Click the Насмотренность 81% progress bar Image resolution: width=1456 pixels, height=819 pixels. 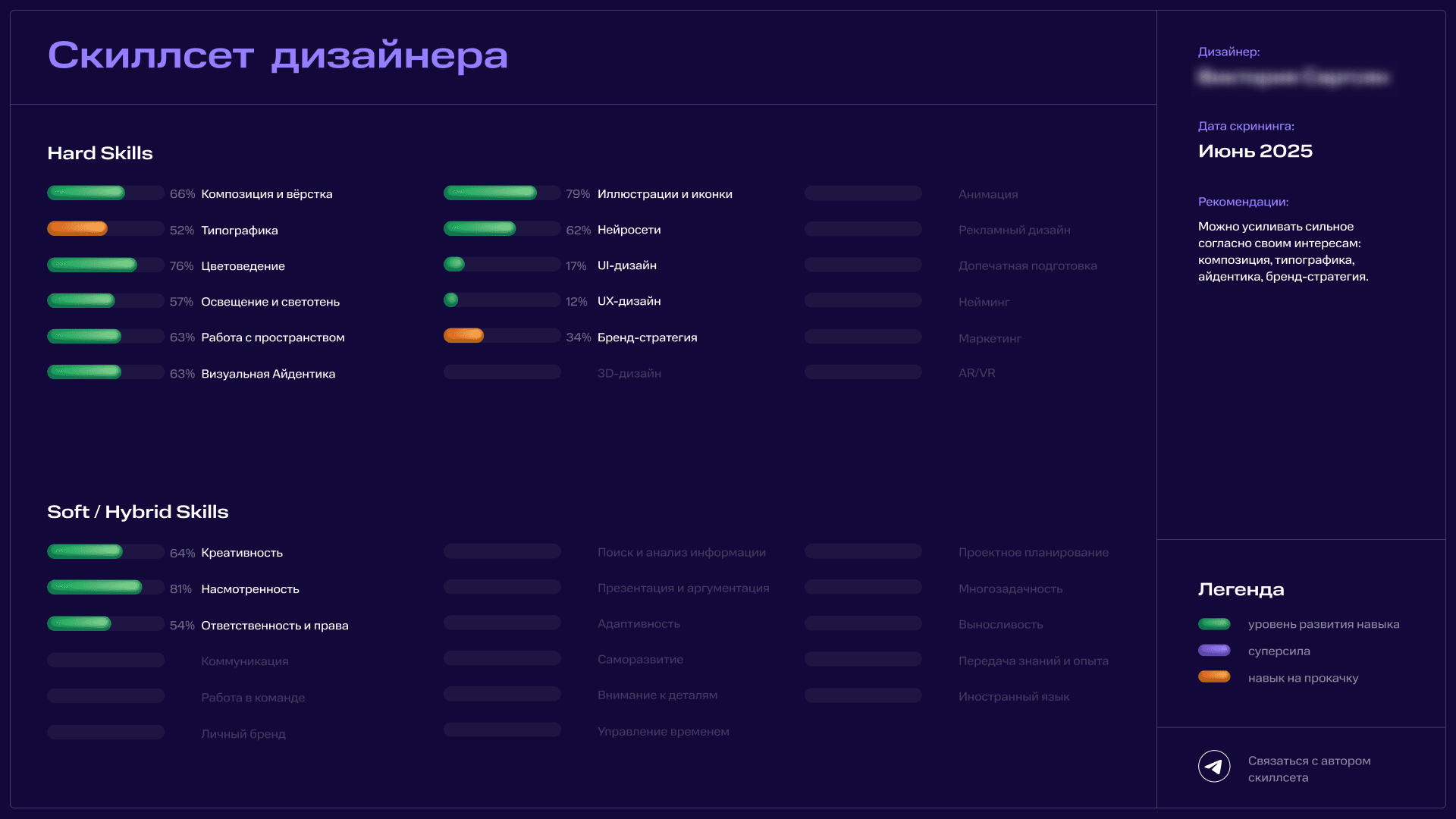95,588
